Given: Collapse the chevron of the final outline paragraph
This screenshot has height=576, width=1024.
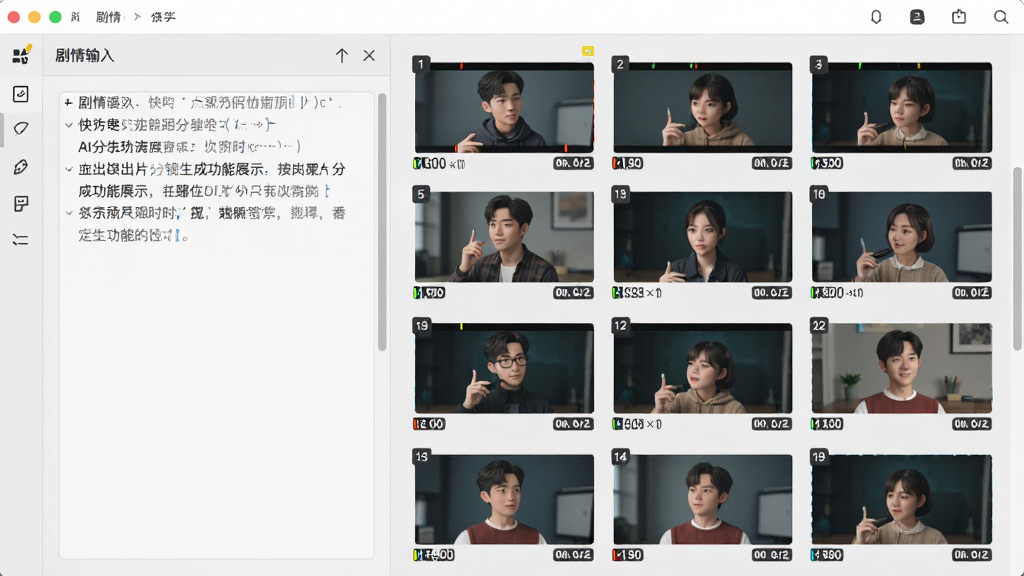Looking at the screenshot, I should (69, 213).
